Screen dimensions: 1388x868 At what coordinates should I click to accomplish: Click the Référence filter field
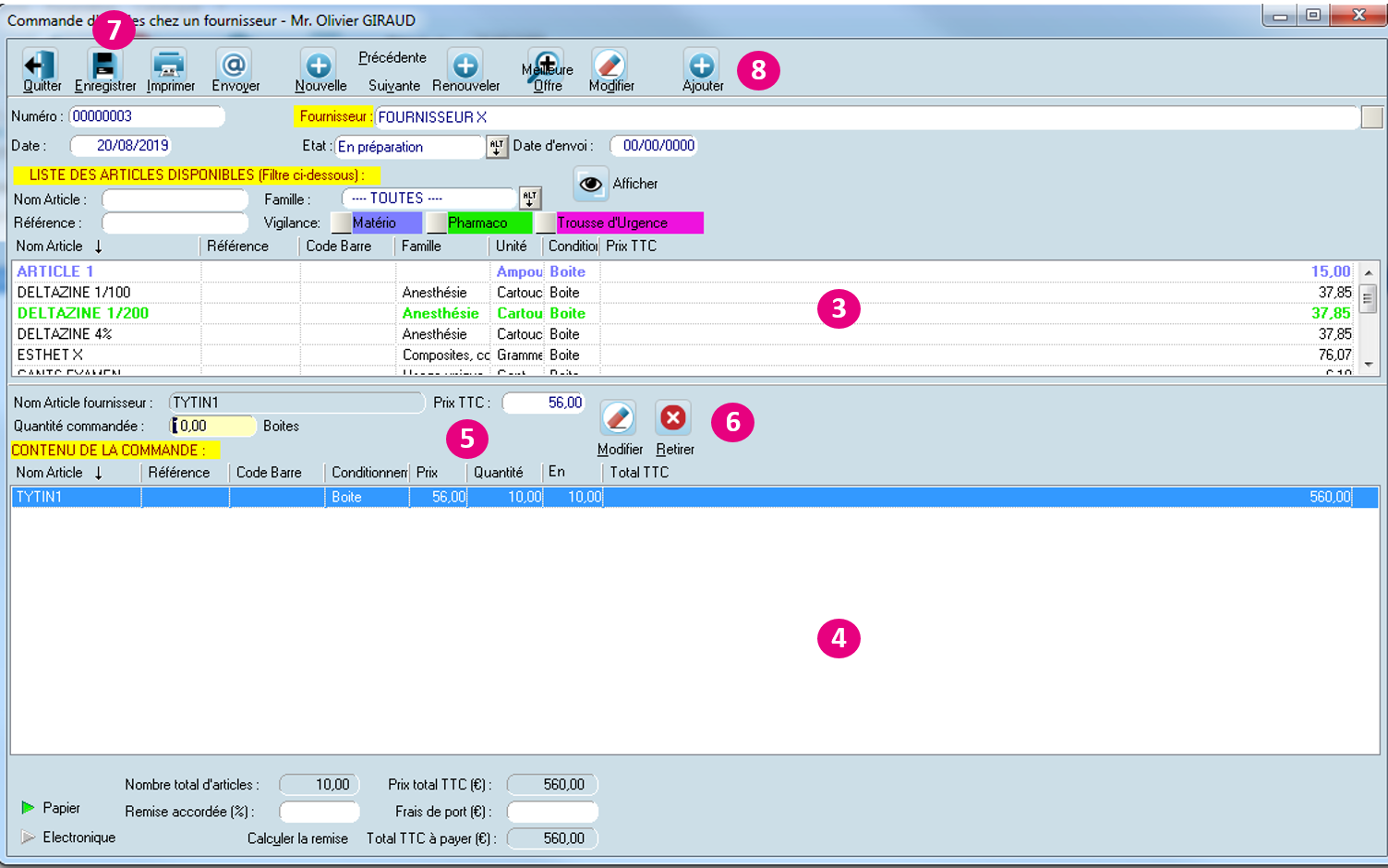point(175,223)
